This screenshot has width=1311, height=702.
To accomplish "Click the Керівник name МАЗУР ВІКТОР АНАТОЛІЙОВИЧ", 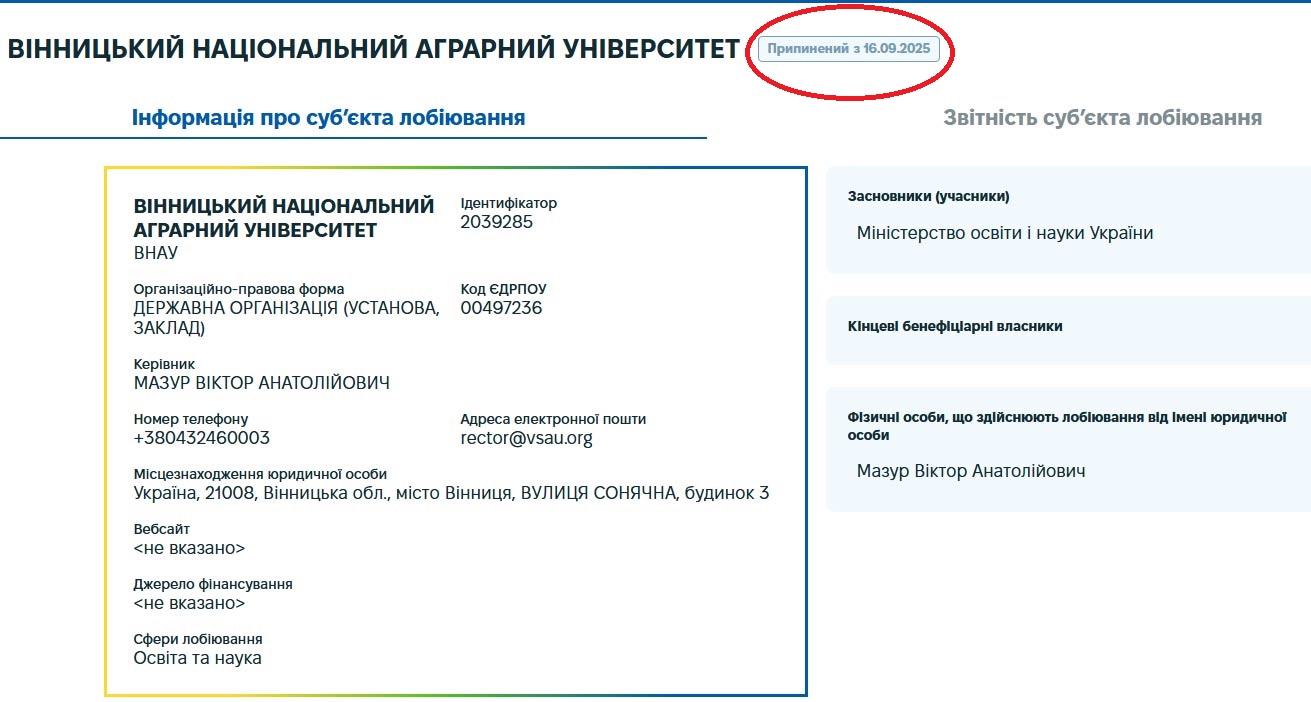I will (x=261, y=383).
